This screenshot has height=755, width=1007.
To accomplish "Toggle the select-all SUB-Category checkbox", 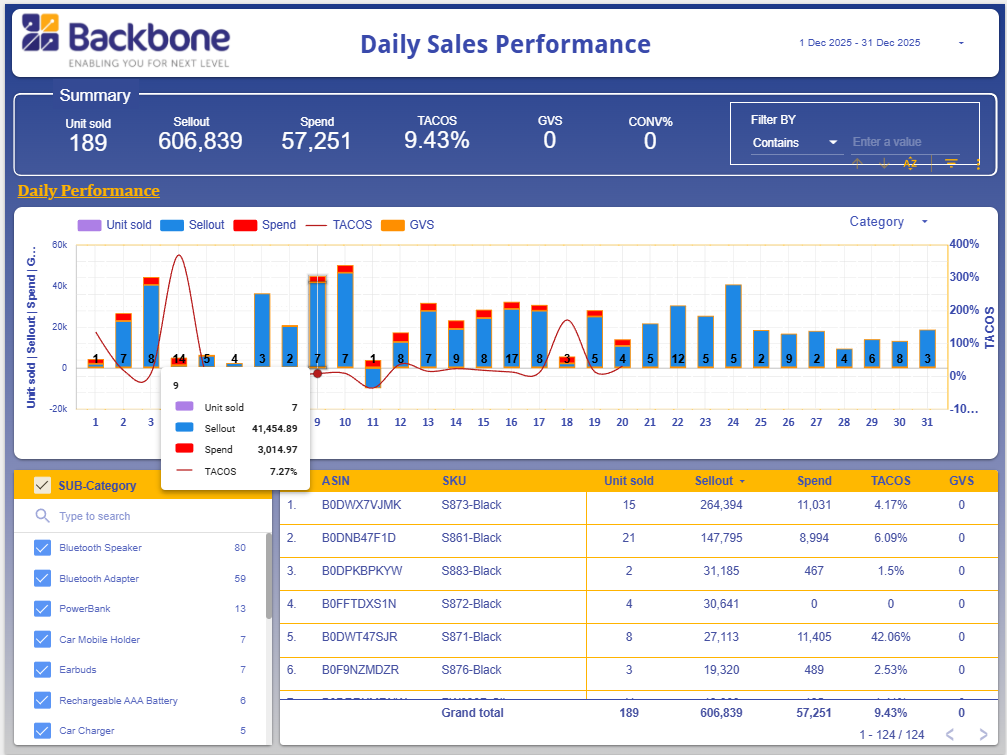I will coord(42,486).
